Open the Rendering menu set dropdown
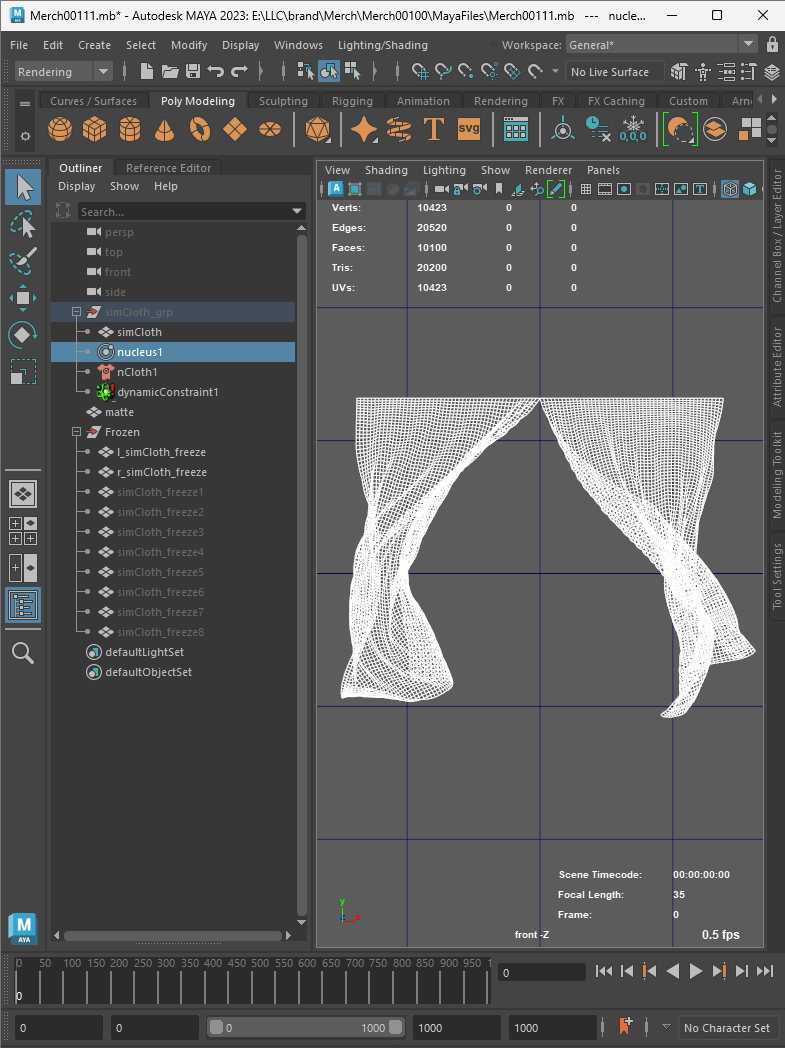This screenshot has width=785, height=1048. (63, 72)
